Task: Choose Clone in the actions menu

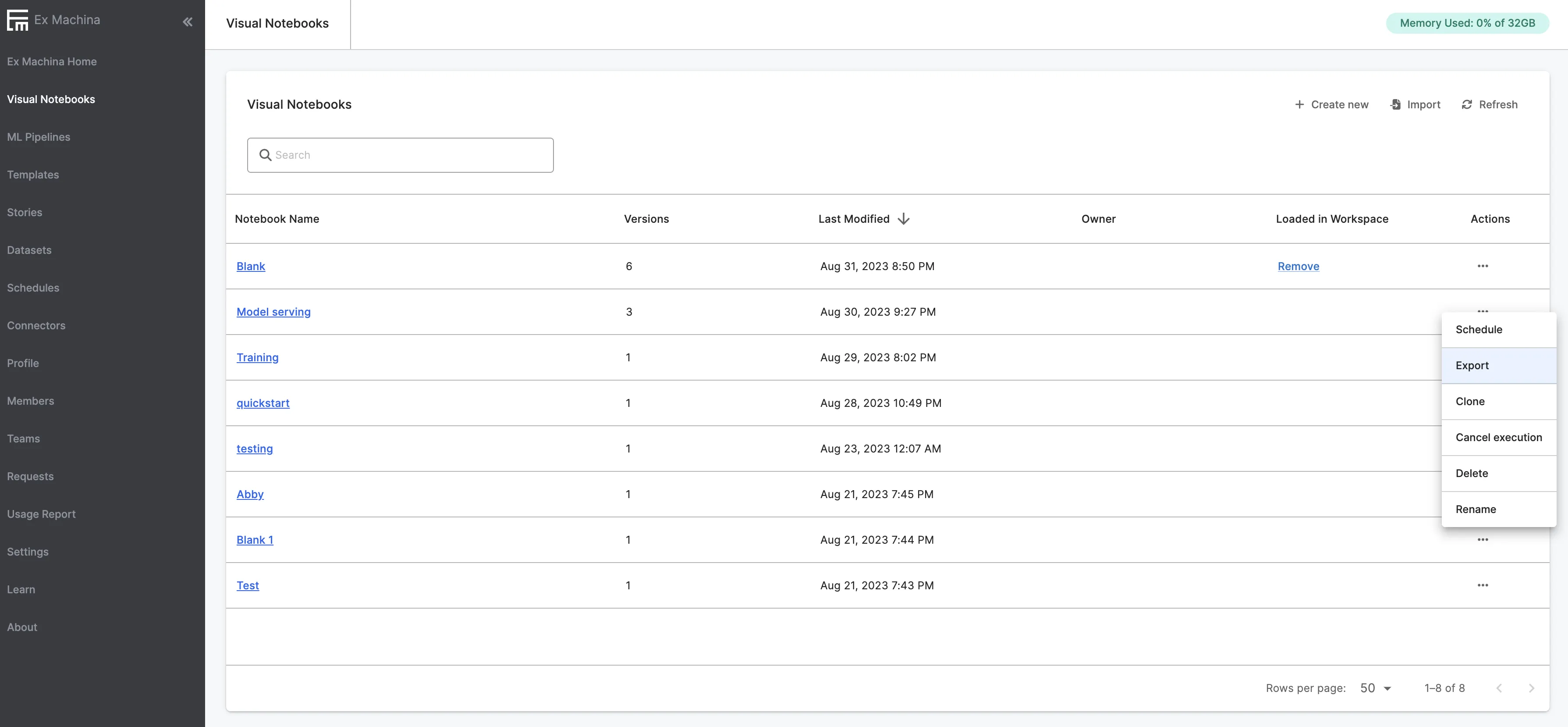Action: click(x=1470, y=401)
